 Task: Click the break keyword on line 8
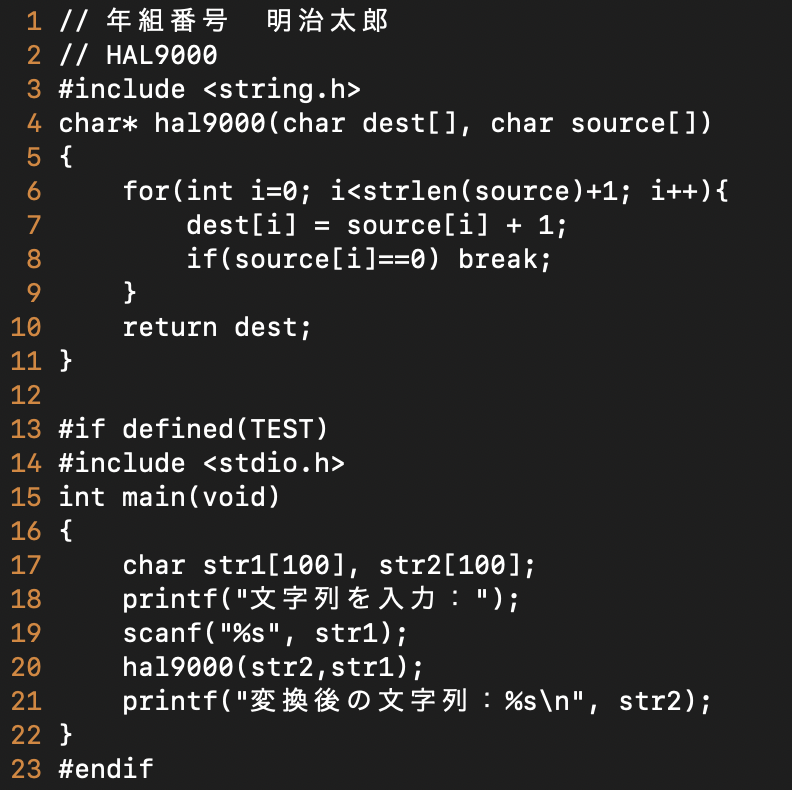(x=498, y=259)
